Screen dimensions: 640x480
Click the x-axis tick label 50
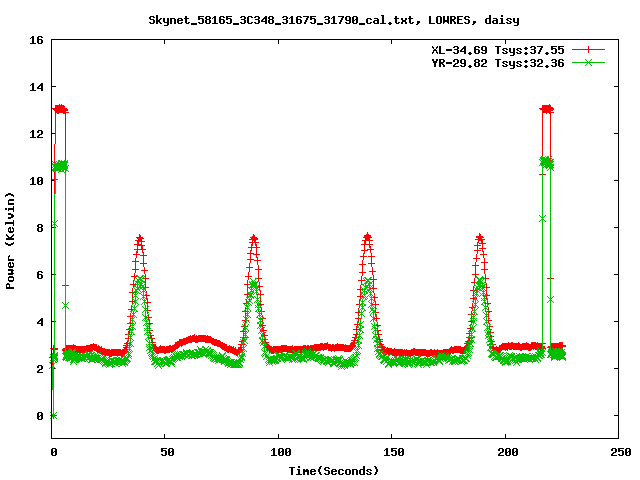coord(167,452)
